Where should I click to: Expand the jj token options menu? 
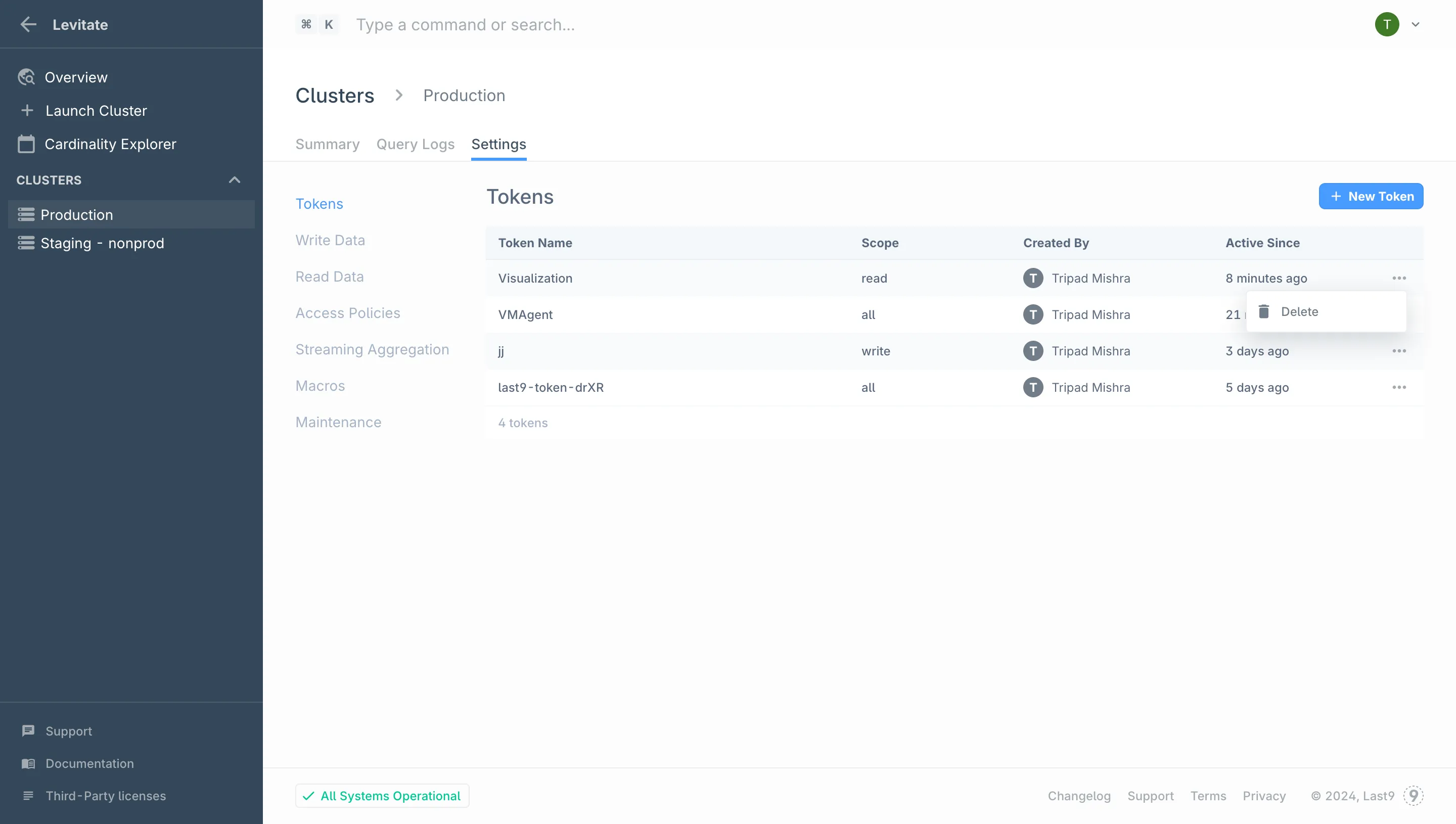[x=1399, y=351]
